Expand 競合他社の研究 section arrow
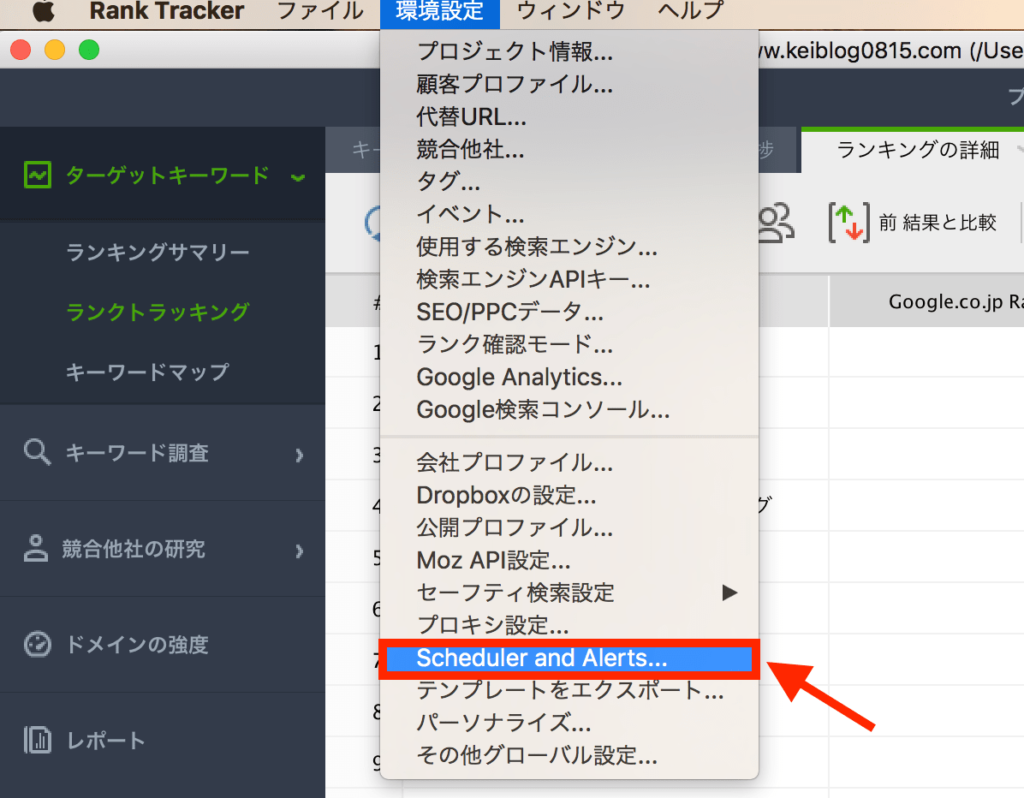The height and width of the screenshot is (798, 1024). pyautogui.click(x=300, y=551)
